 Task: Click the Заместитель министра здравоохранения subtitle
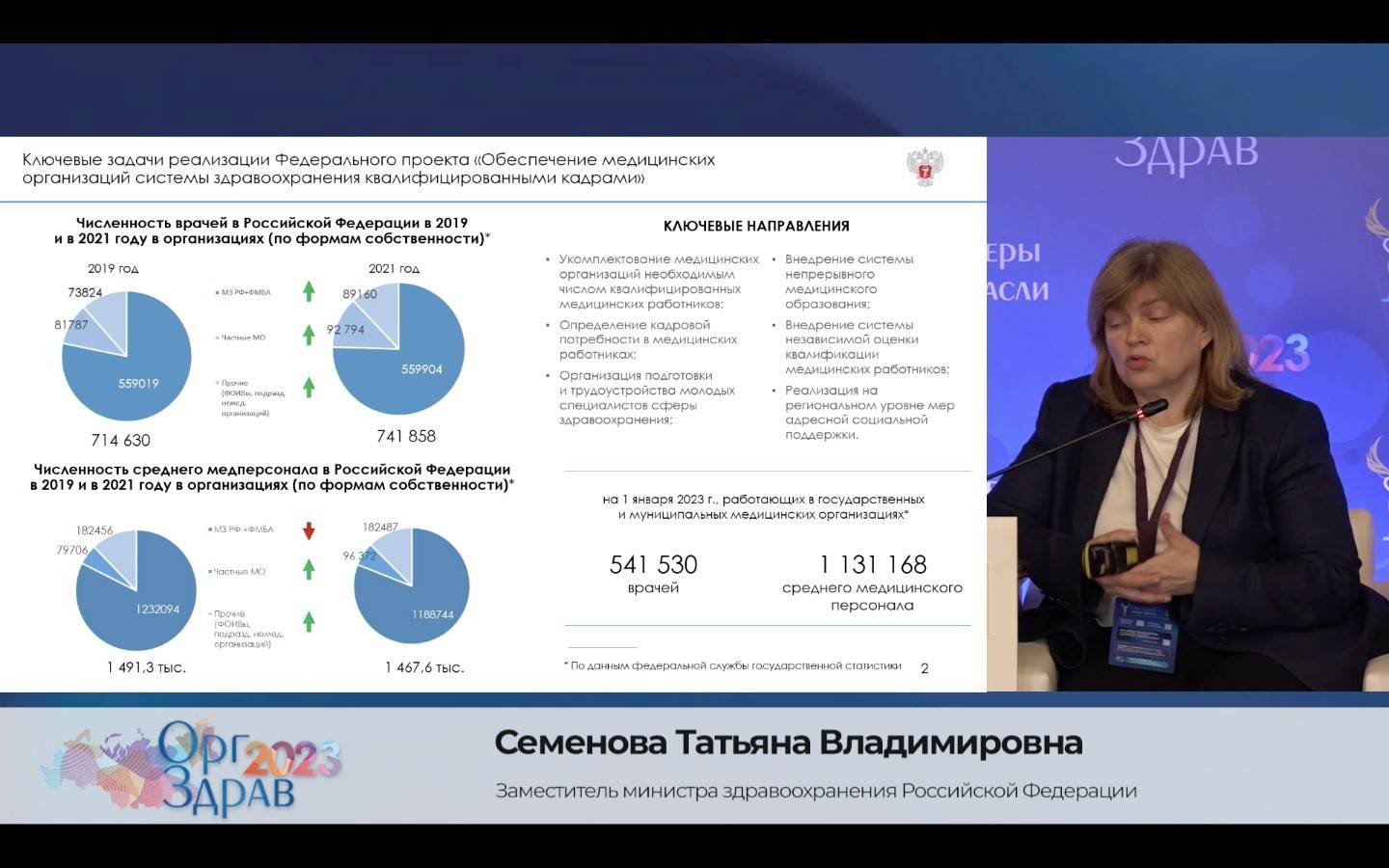(x=815, y=791)
